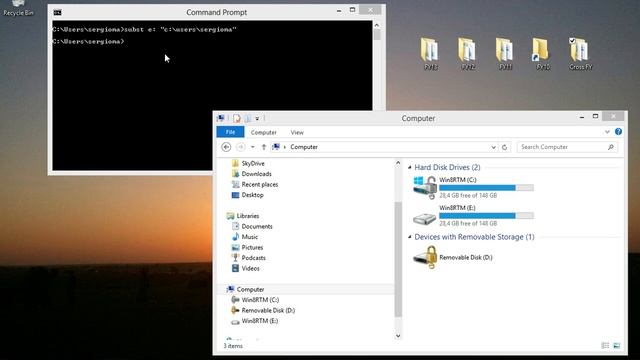Click Computer in the address bar path
640x360 pixels.
point(304,147)
